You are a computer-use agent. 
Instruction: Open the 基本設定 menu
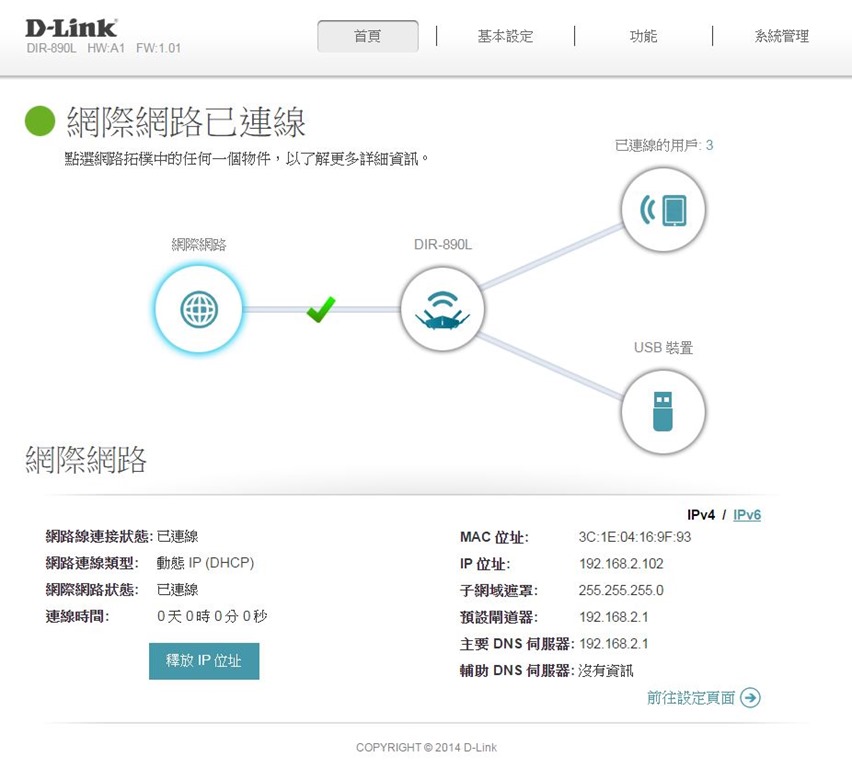coord(505,36)
